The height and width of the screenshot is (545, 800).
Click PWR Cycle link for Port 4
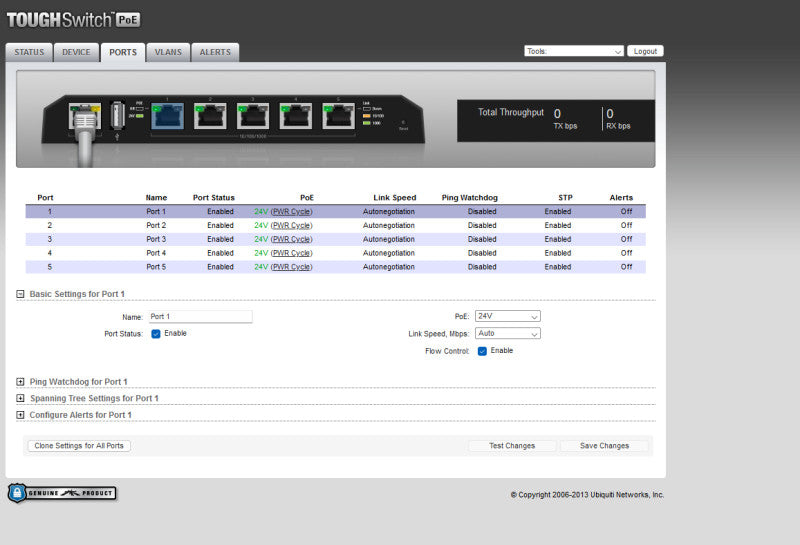pyautogui.click(x=291, y=253)
